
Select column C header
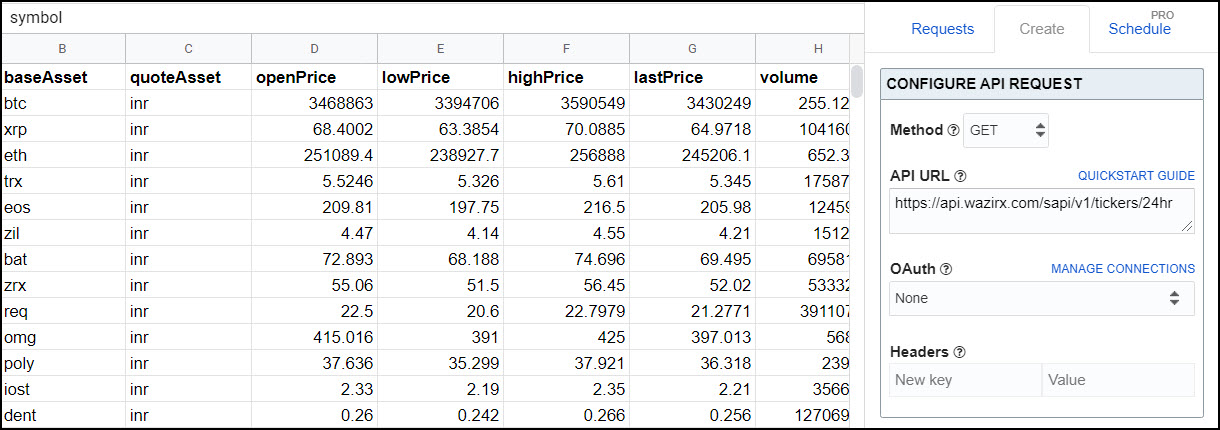point(188,48)
